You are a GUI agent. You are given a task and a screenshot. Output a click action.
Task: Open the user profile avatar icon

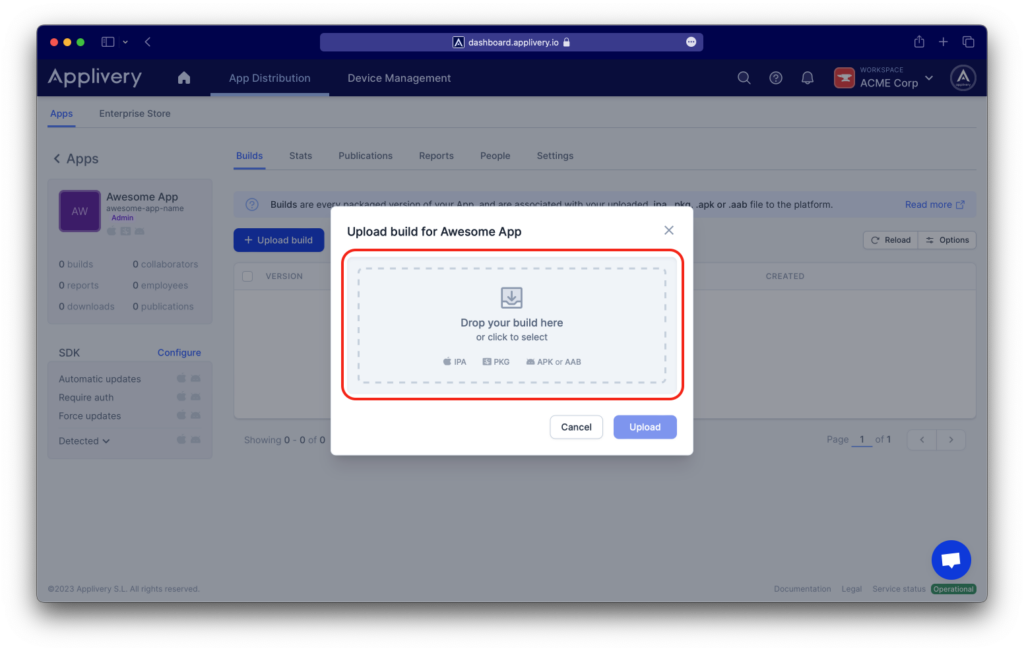(x=963, y=78)
